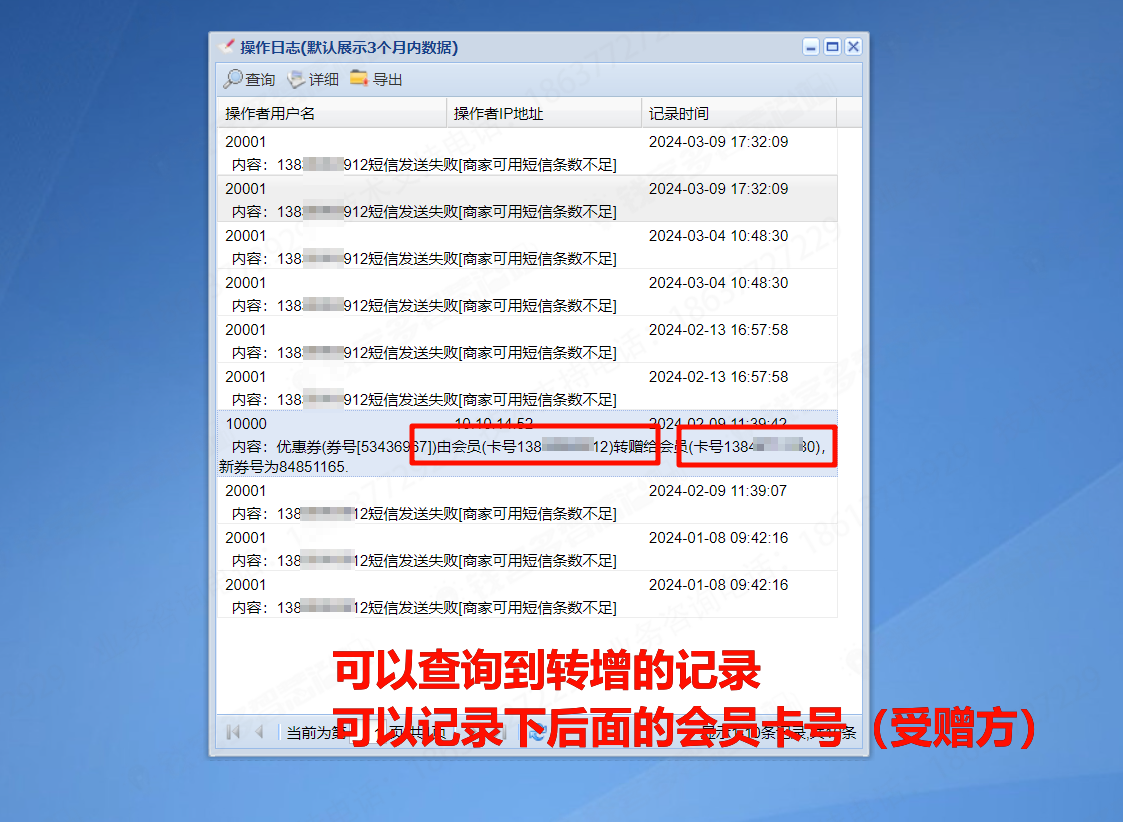
Task: Close the 操作日志 window
Action: pyautogui.click(x=853, y=47)
